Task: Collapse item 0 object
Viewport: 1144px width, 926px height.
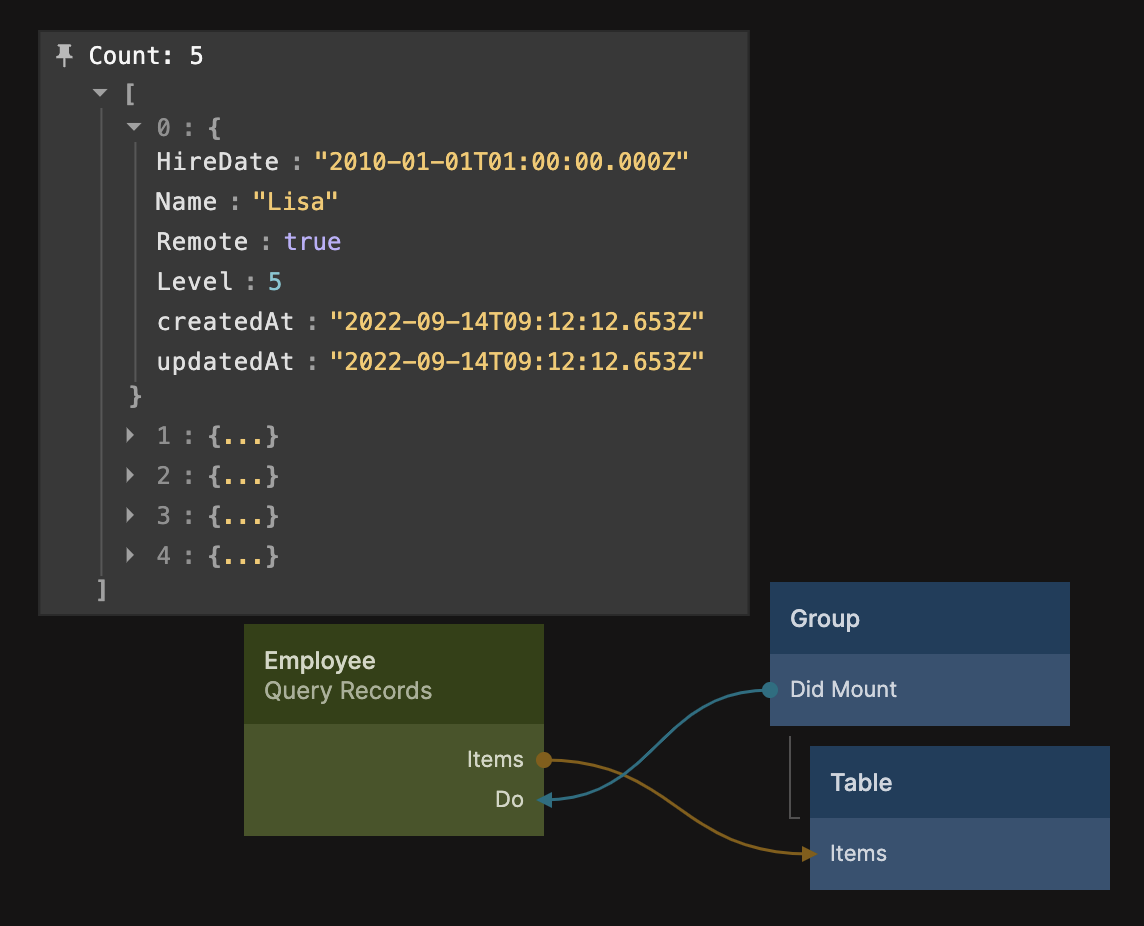Action: pos(133,128)
